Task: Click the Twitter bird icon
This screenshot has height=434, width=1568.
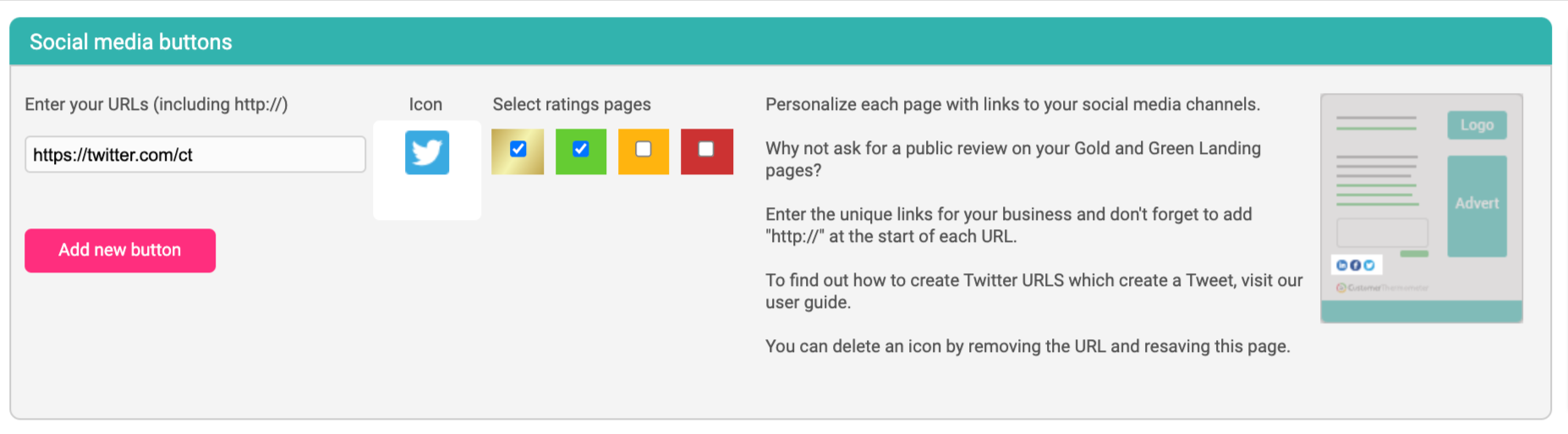Action: pos(426,152)
